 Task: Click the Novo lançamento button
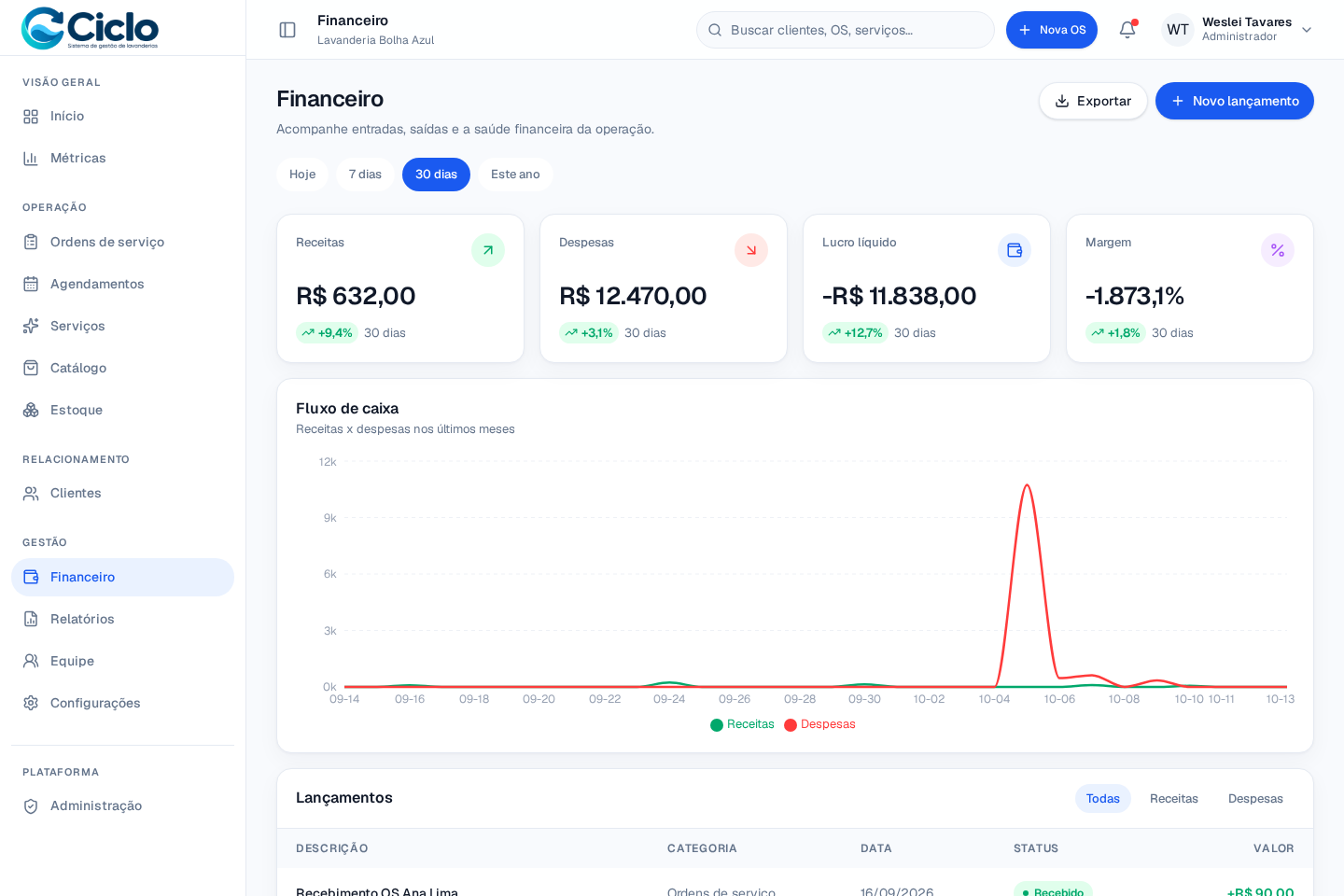[1234, 101]
